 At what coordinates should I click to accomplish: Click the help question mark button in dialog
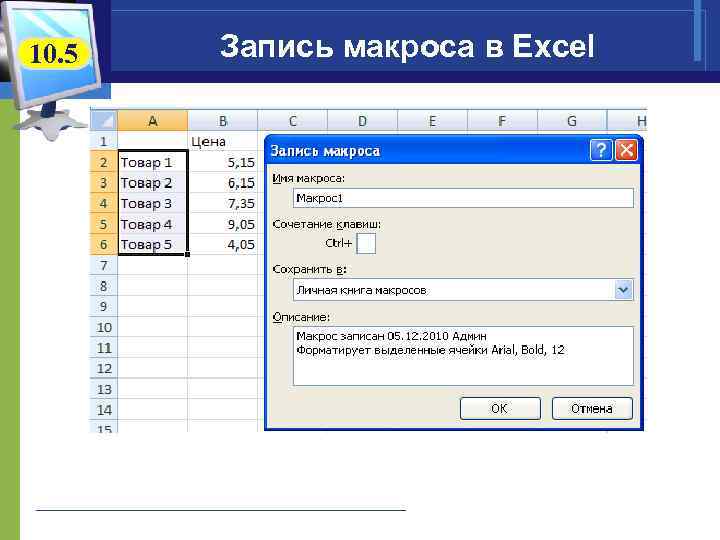pyautogui.click(x=601, y=150)
